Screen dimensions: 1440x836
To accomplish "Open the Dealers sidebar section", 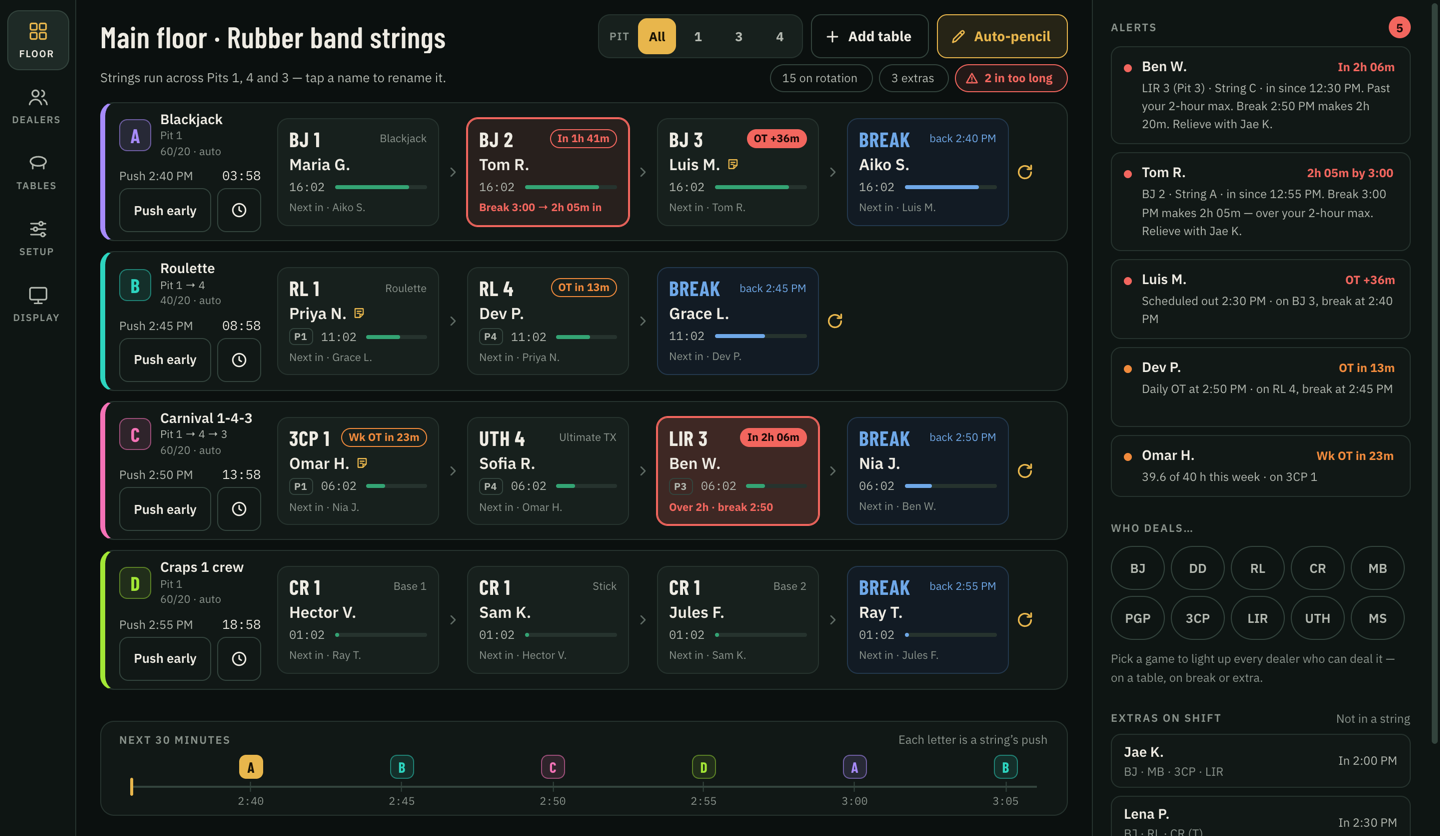I will pyautogui.click(x=37, y=106).
